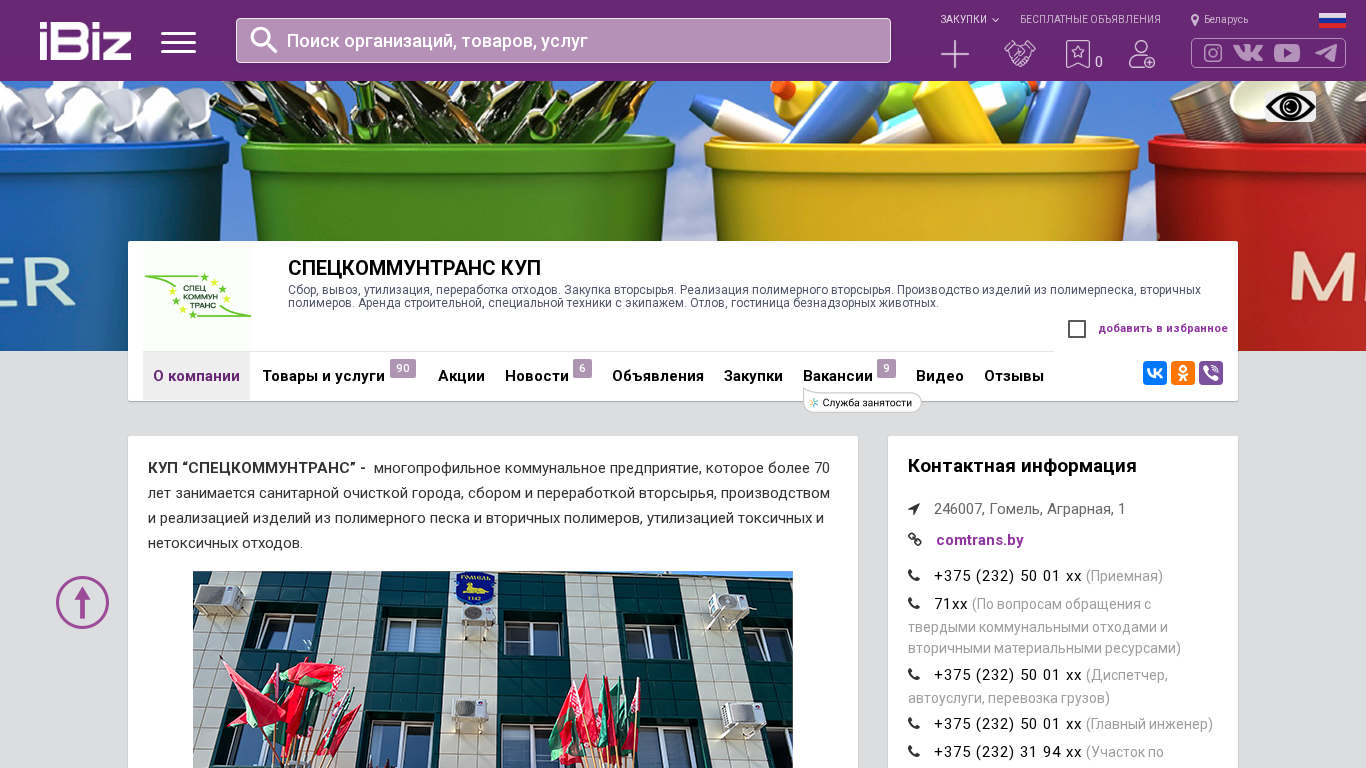Reveal the Приемная phone number
The width and height of the screenshot is (1366, 768).
pos(1008,576)
